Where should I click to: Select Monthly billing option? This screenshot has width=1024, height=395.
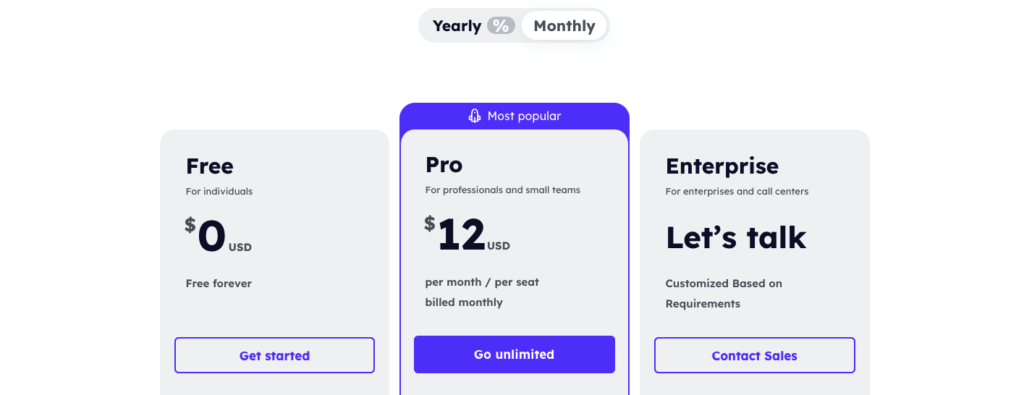564,26
